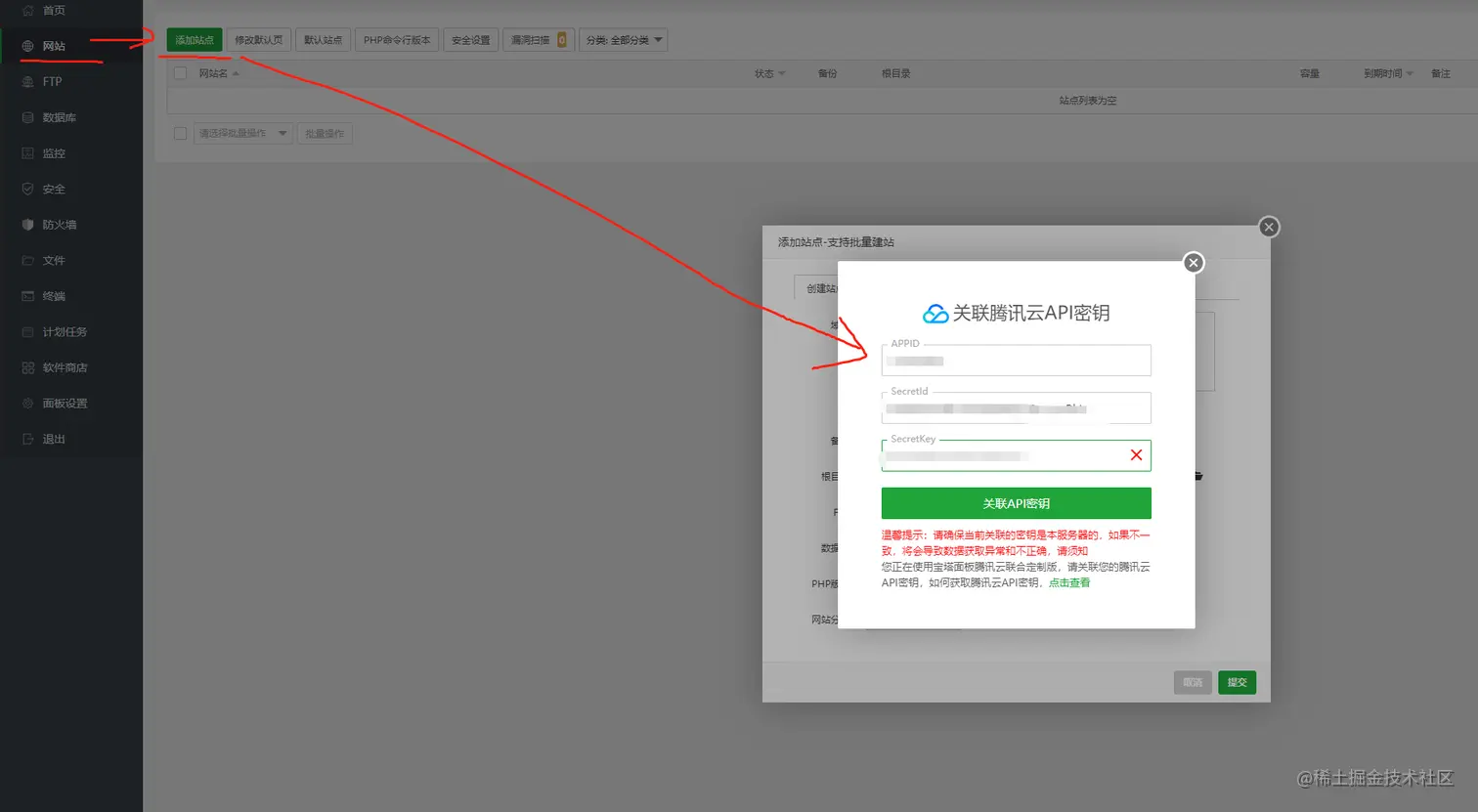Click the 容量 column header
Viewport: 1478px width, 812px height.
tap(1310, 74)
